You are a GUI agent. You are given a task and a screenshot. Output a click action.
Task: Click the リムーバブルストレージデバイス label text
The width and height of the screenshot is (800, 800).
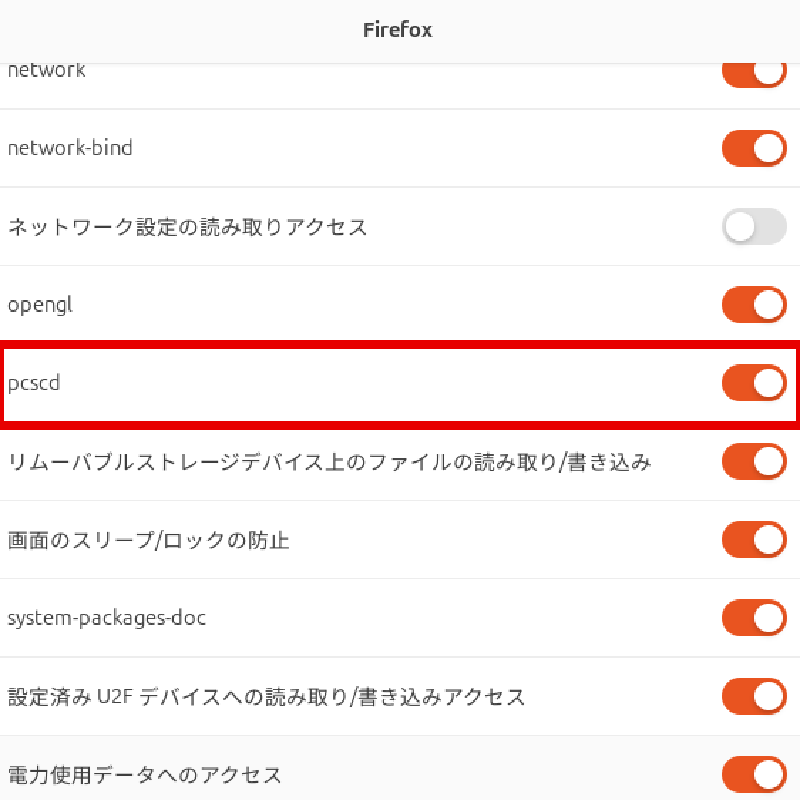tap(329, 462)
